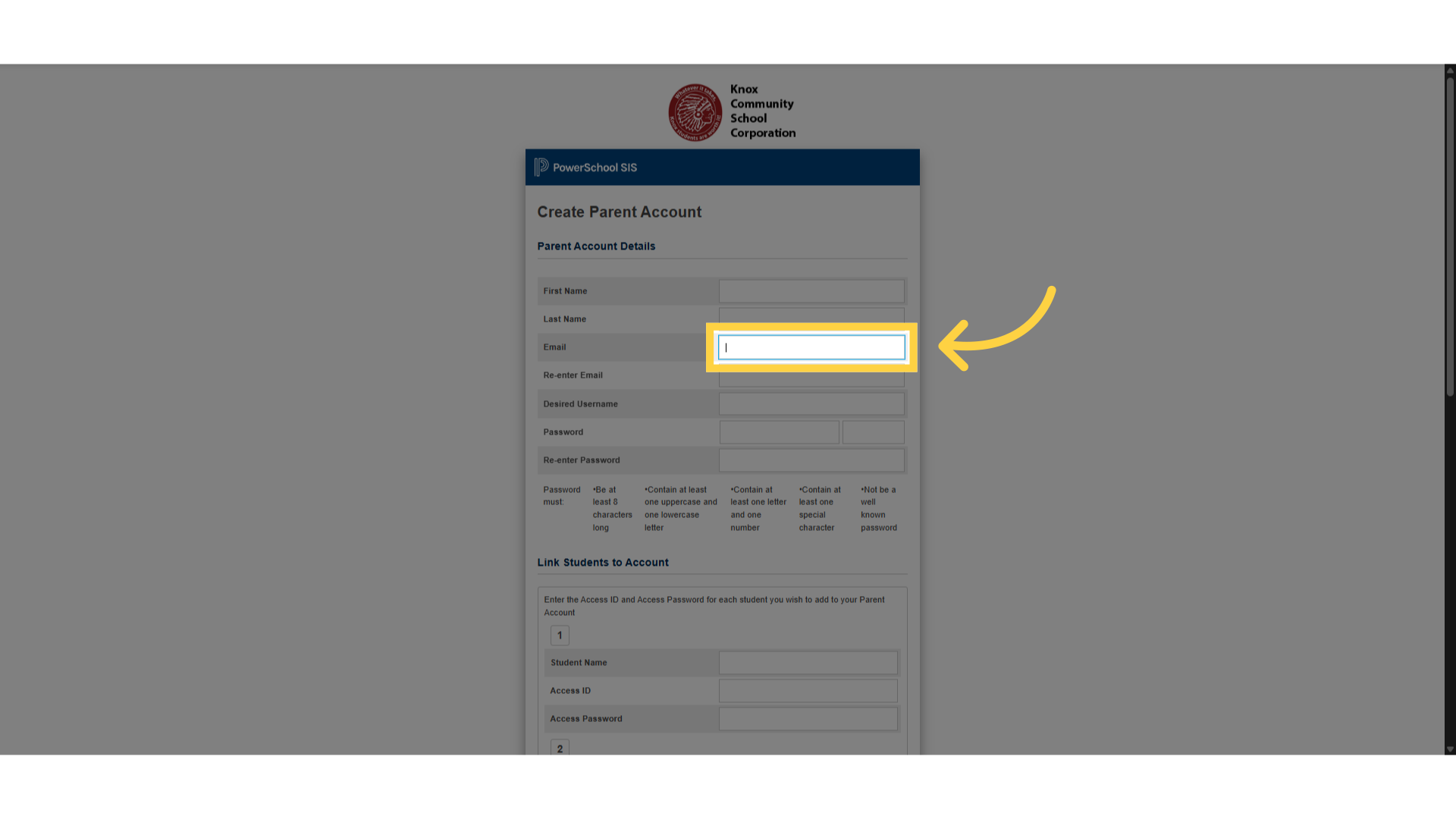Click the Re-enter Email input field
The image size is (1456, 819).
pyautogui.click(x=811, y=379)
